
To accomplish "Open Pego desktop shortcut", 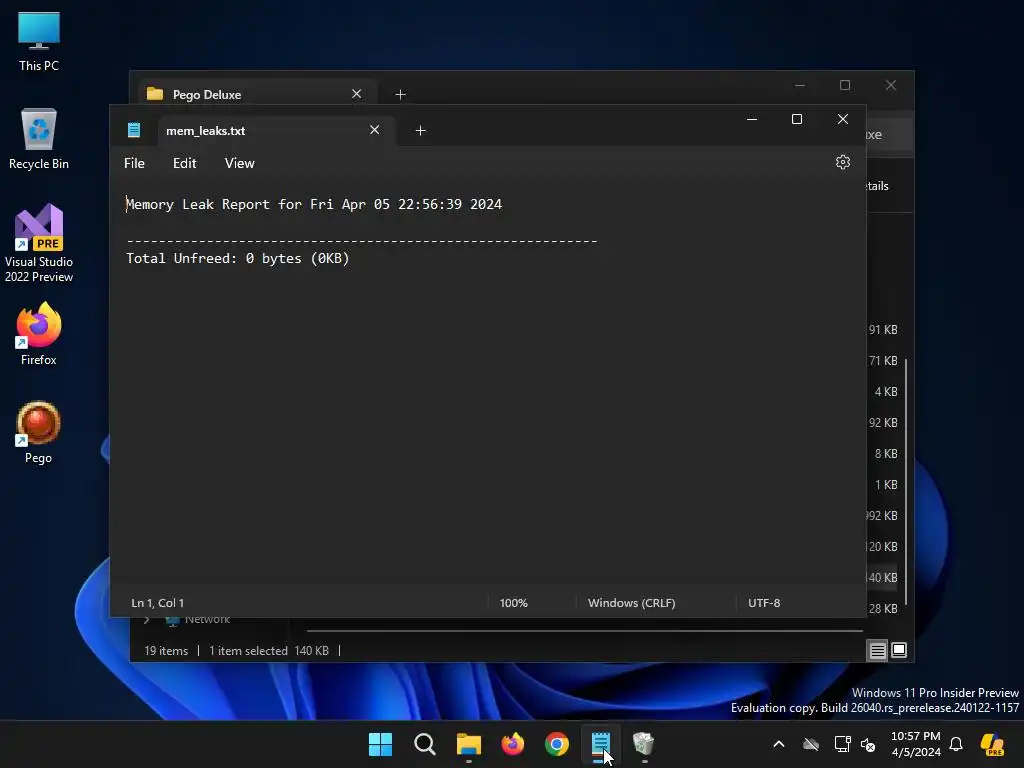I will 38,432.
